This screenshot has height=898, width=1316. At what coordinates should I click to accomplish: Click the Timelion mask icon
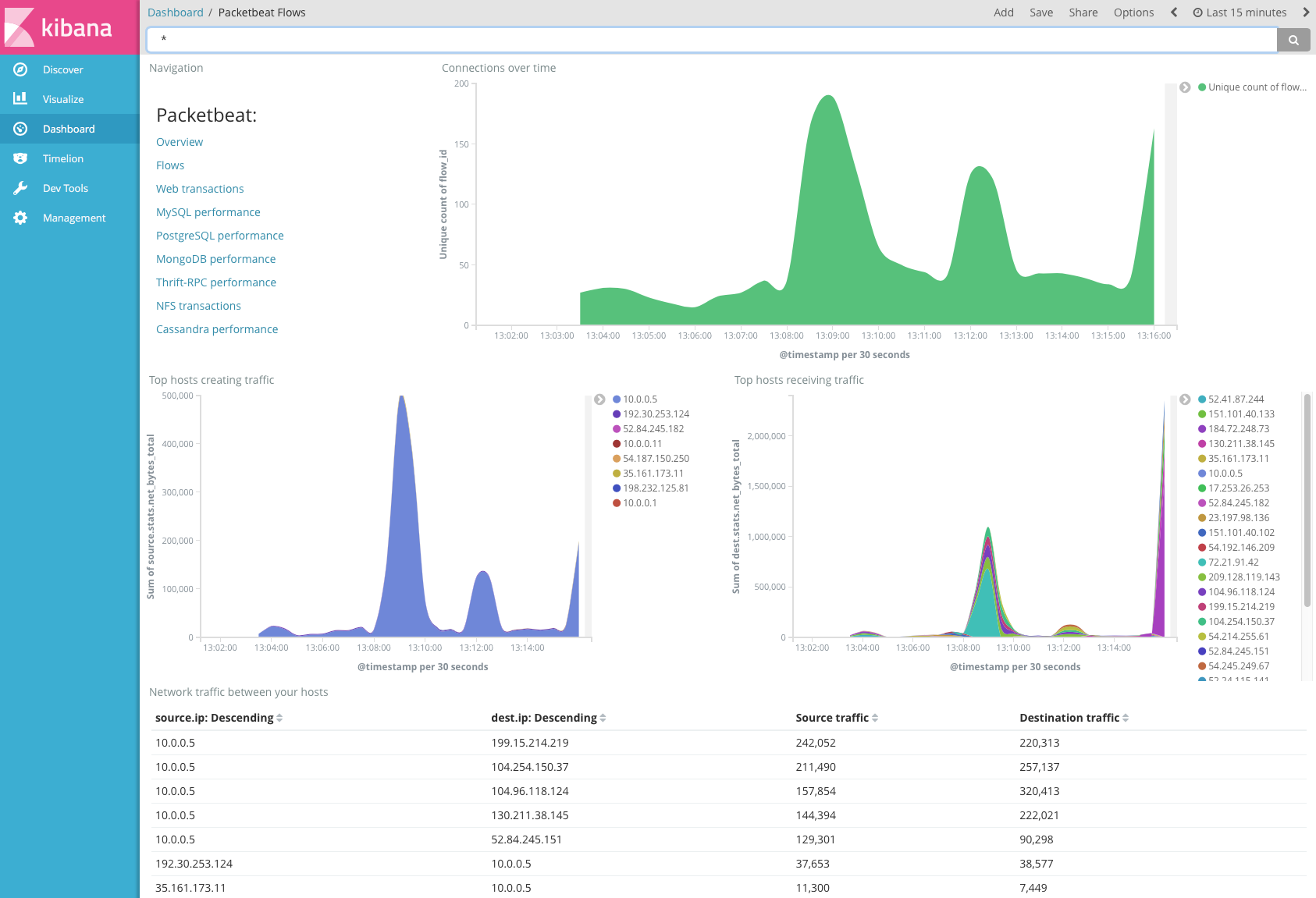[x=20, y=158]
